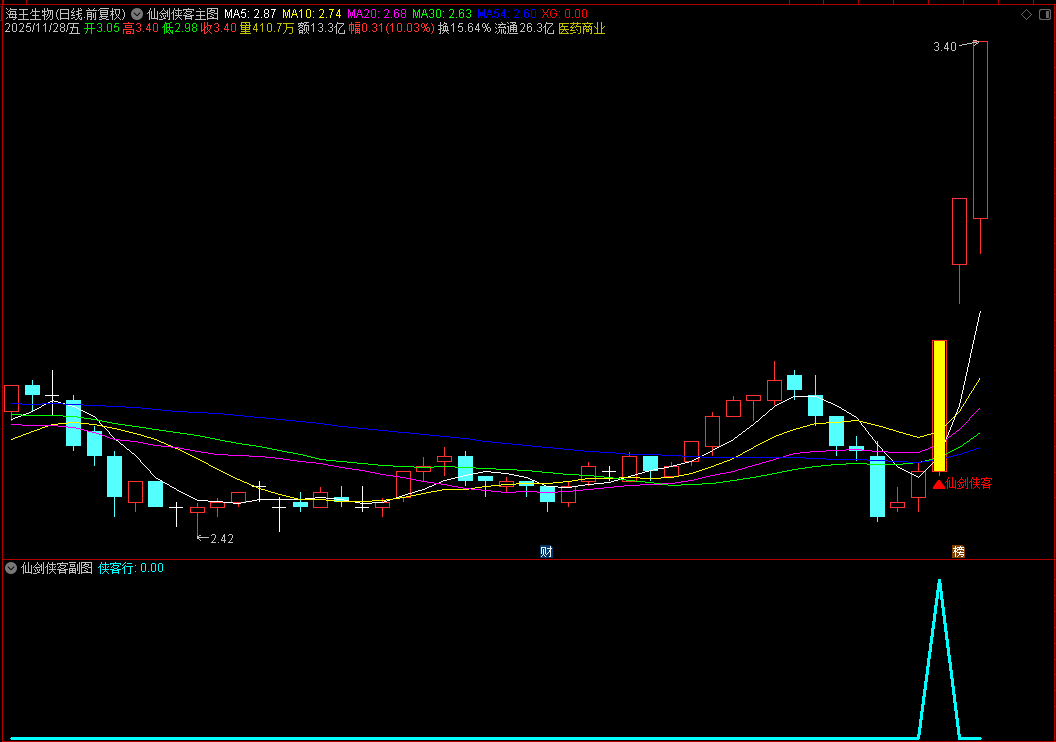
Task: Open the dropdown arrow beside 仙剑侠客主图
Action: tap(137, 13)
